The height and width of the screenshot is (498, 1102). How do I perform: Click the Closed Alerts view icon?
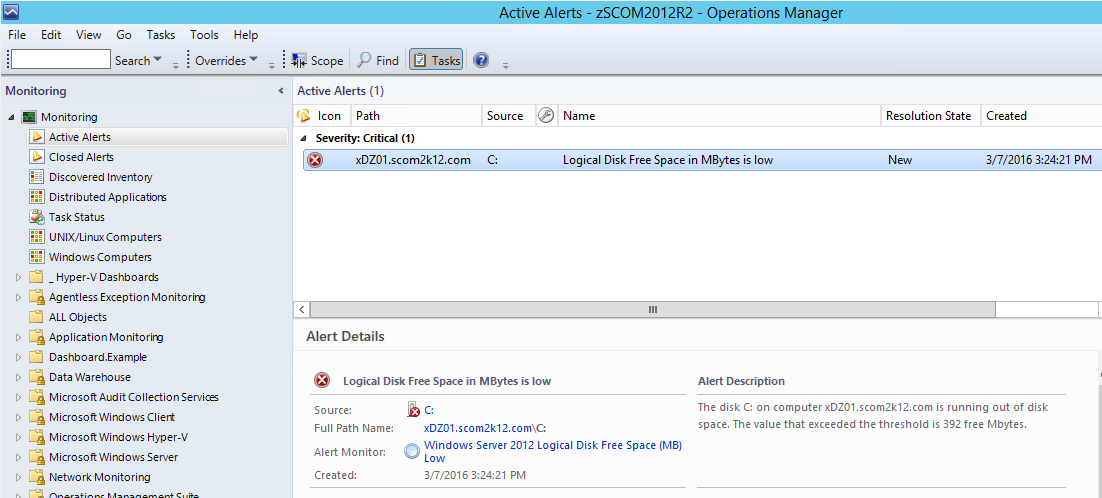pyautogui.click(x=37, y=157)
